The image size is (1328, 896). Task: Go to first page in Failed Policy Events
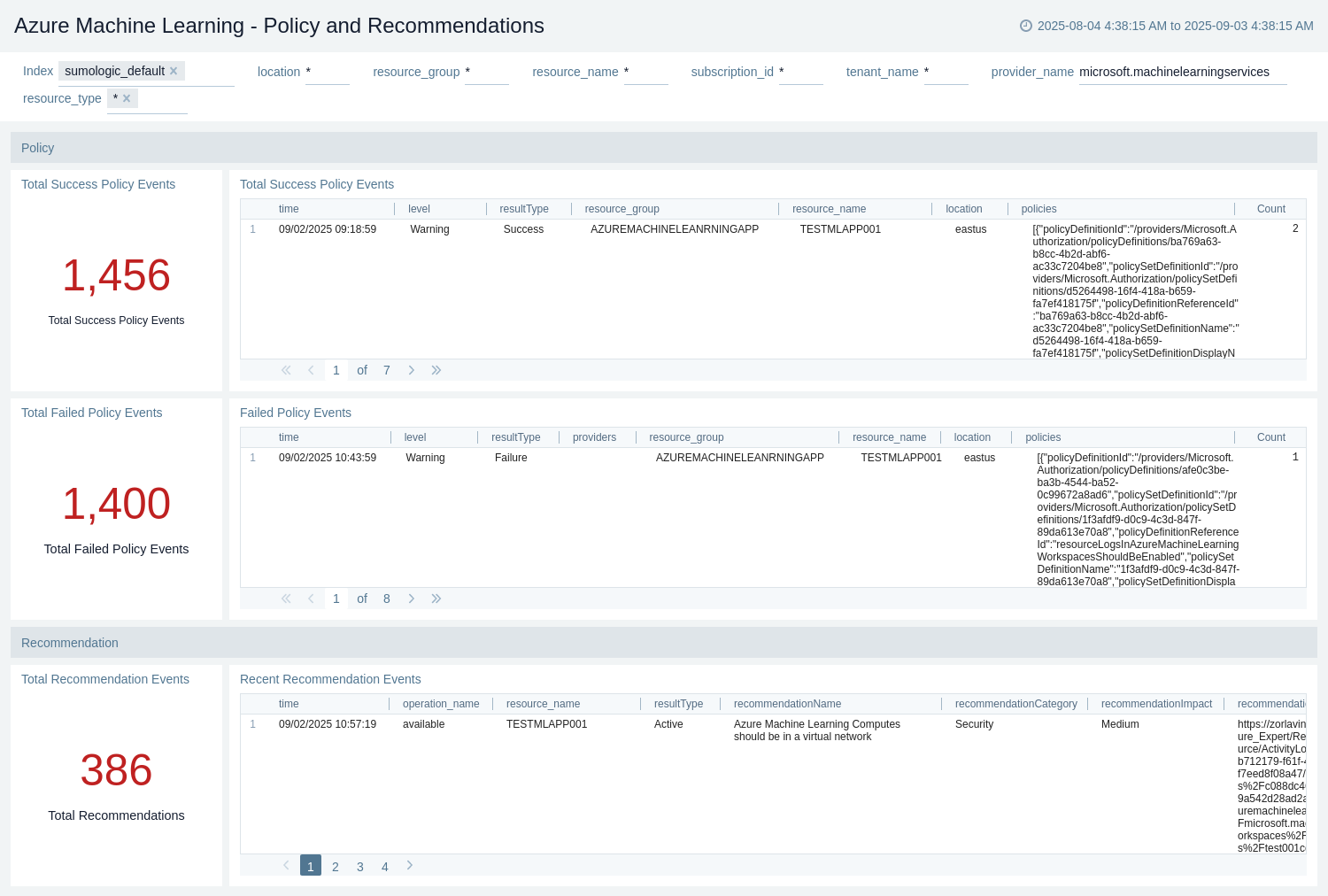tap(286, 599)
